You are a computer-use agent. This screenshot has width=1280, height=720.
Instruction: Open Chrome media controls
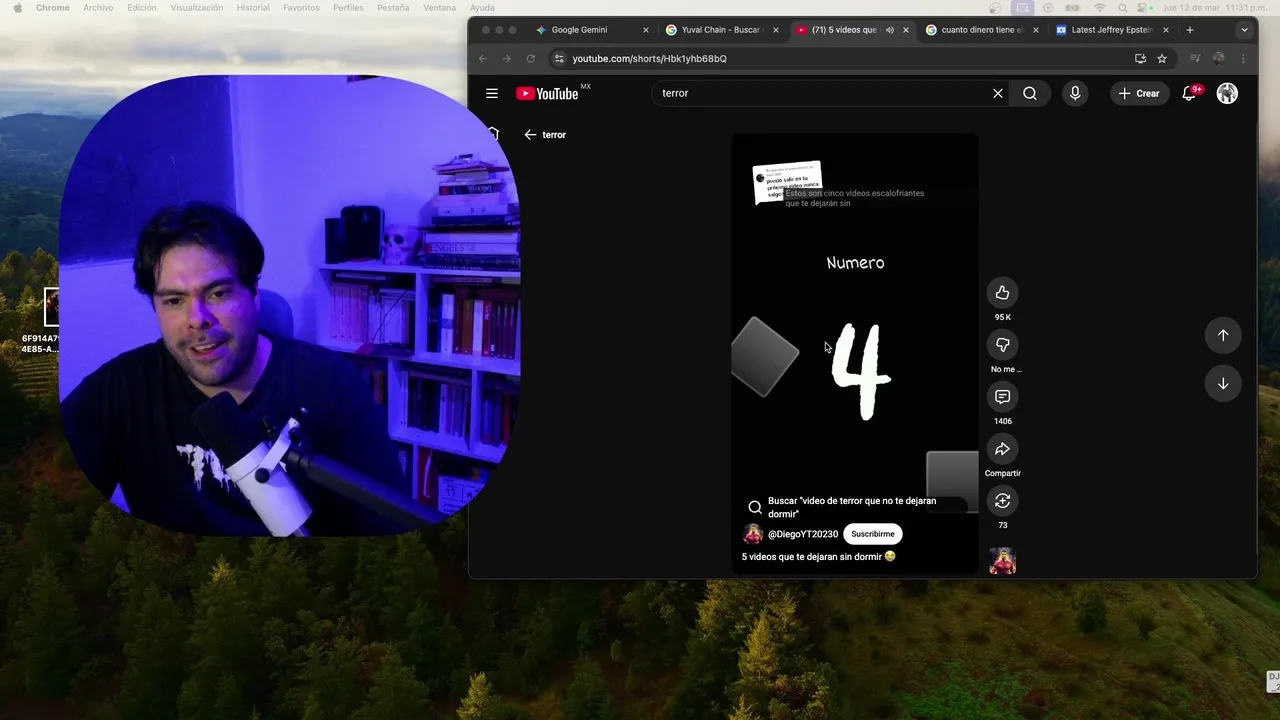1195,58
